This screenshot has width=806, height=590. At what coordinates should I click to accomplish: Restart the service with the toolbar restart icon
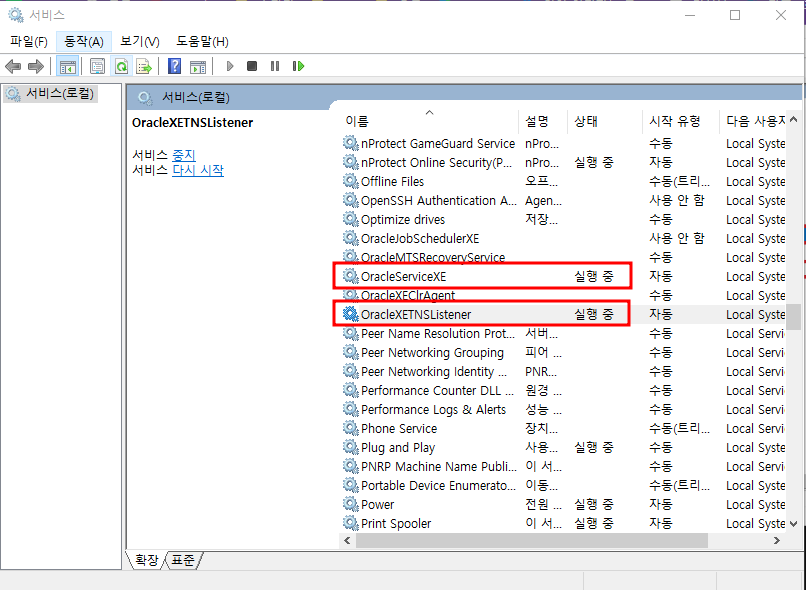click(x=298, y=66)
